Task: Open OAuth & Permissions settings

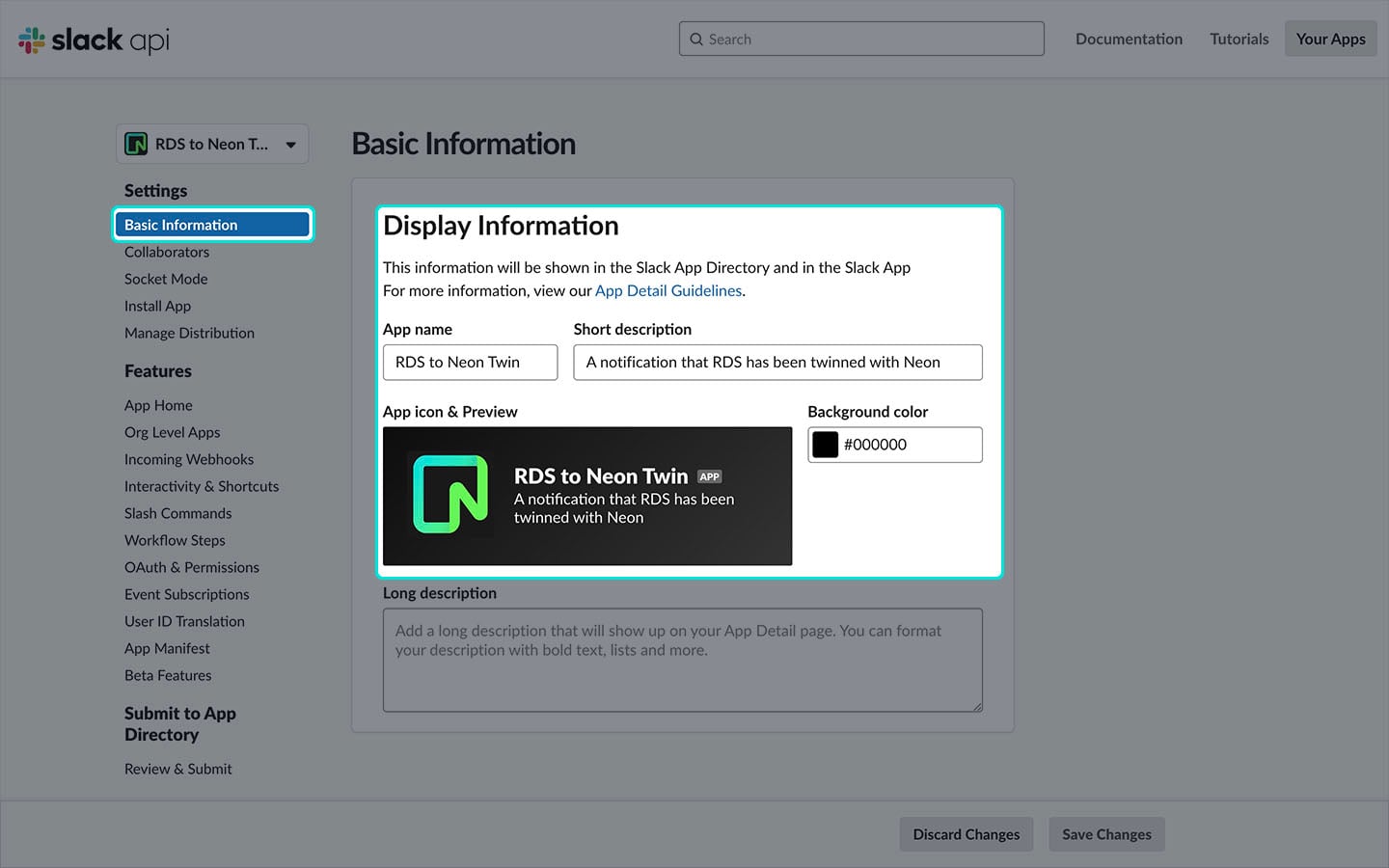Action: pyautogui.click(x=192, y=567)
